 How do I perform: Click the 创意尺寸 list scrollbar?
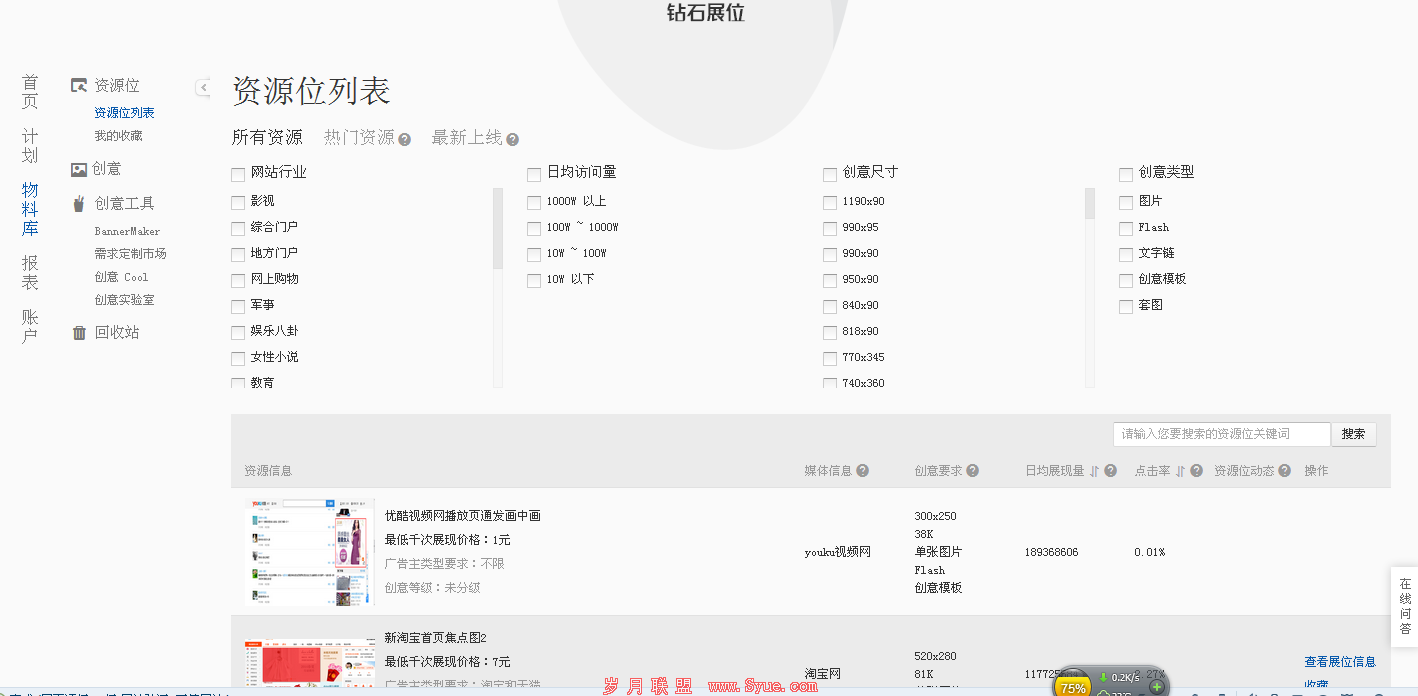[1090, 204]
